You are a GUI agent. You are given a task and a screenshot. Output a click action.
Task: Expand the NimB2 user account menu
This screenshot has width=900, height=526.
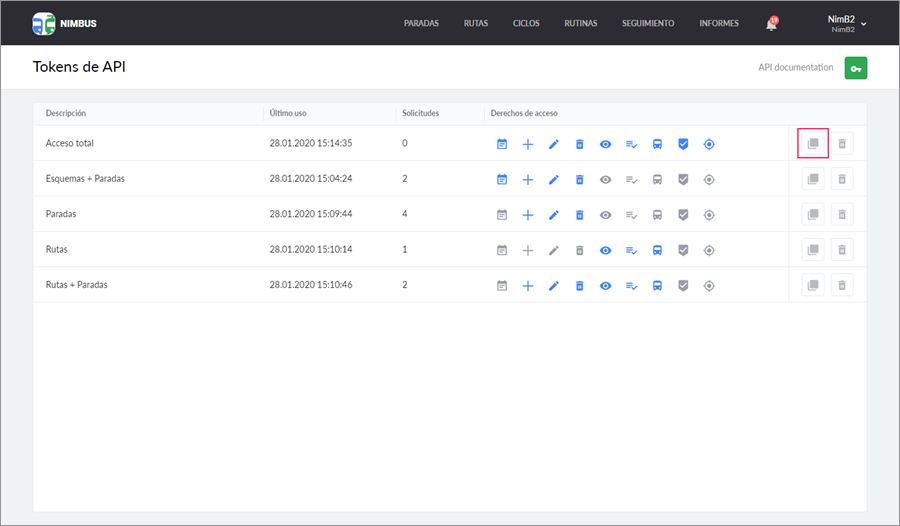[841, 23]
